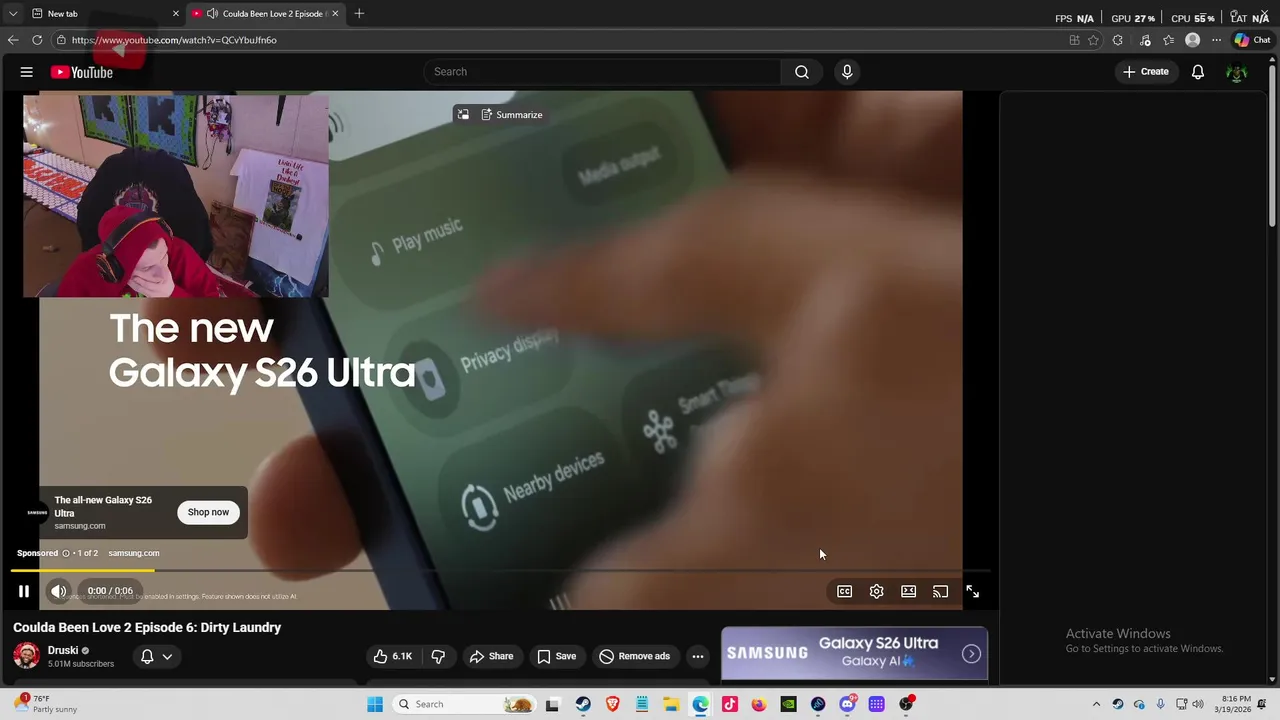This screenshot has height=720, width=1280.
Task: Cast the video to a device
Action: point(941,592)
